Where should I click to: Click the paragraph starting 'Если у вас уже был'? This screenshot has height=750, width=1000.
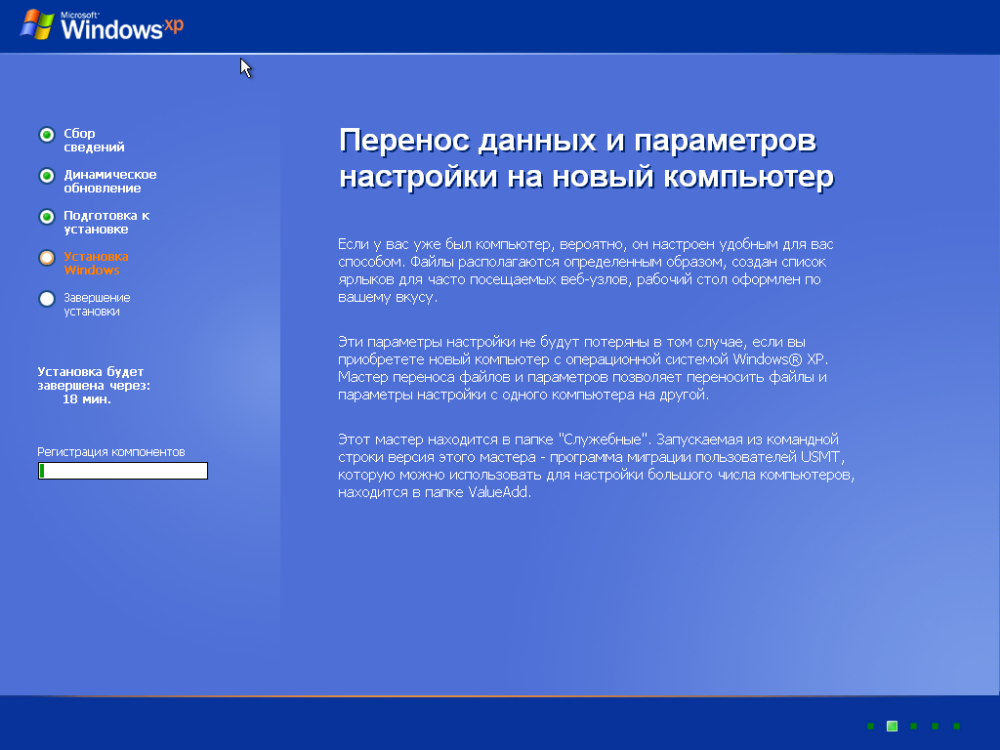click(x=585, y=270)
